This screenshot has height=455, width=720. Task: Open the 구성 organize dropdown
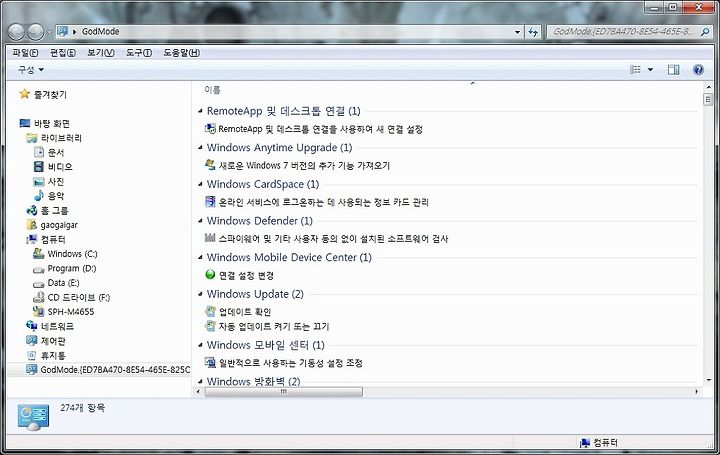click(x=31, y=70)
